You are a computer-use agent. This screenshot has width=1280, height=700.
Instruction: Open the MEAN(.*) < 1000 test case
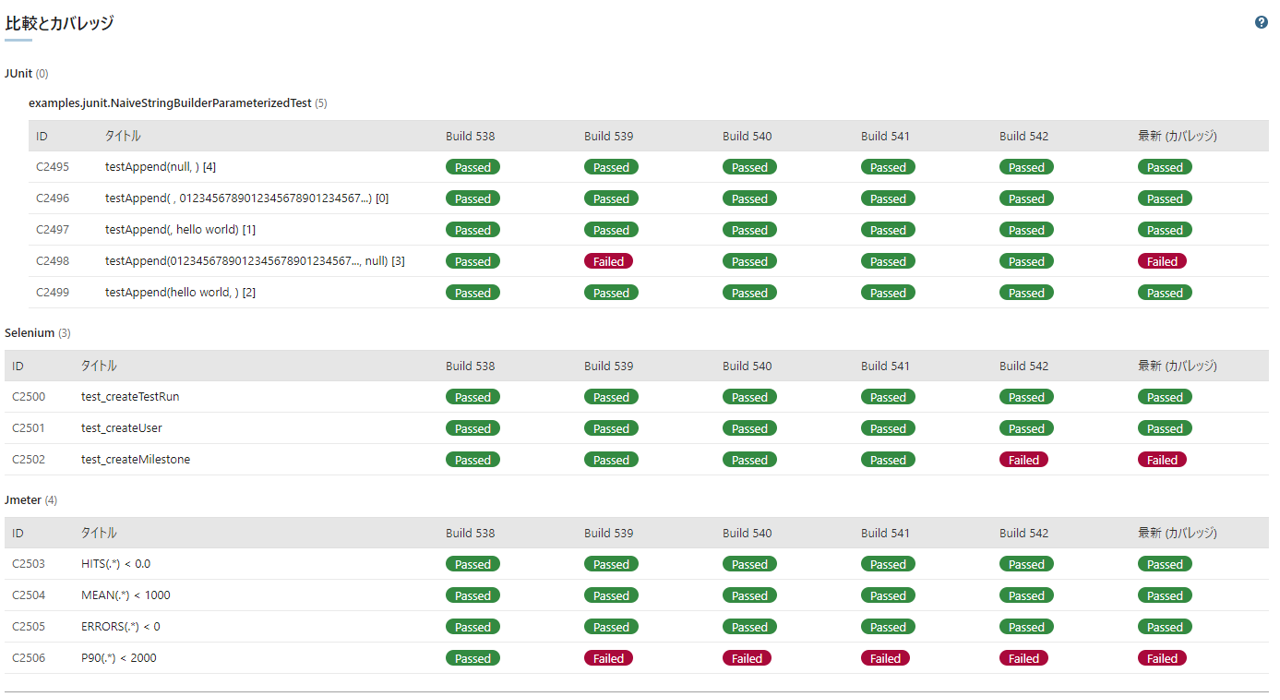pos(125,595)
